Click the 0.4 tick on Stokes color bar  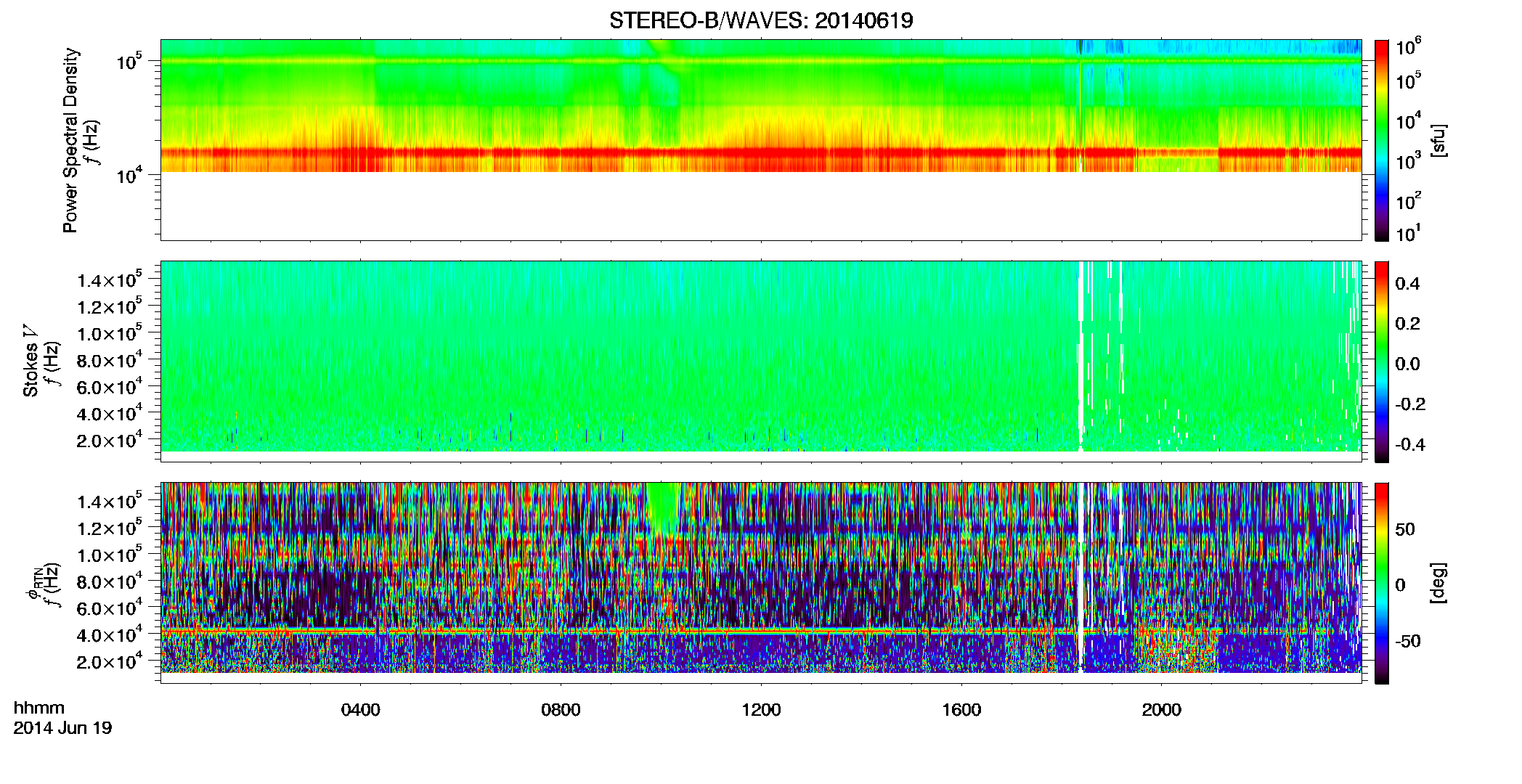click(1407, 284)
